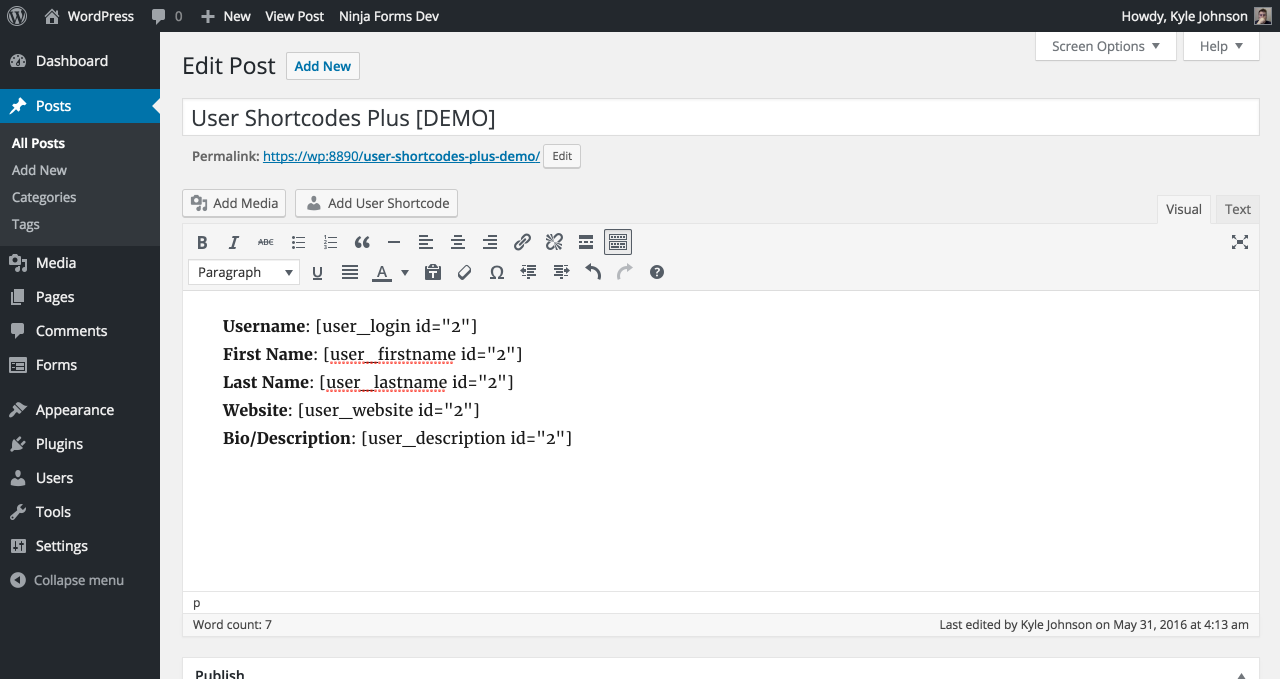Open the Plugins menu in sidebar

[59, 444]
